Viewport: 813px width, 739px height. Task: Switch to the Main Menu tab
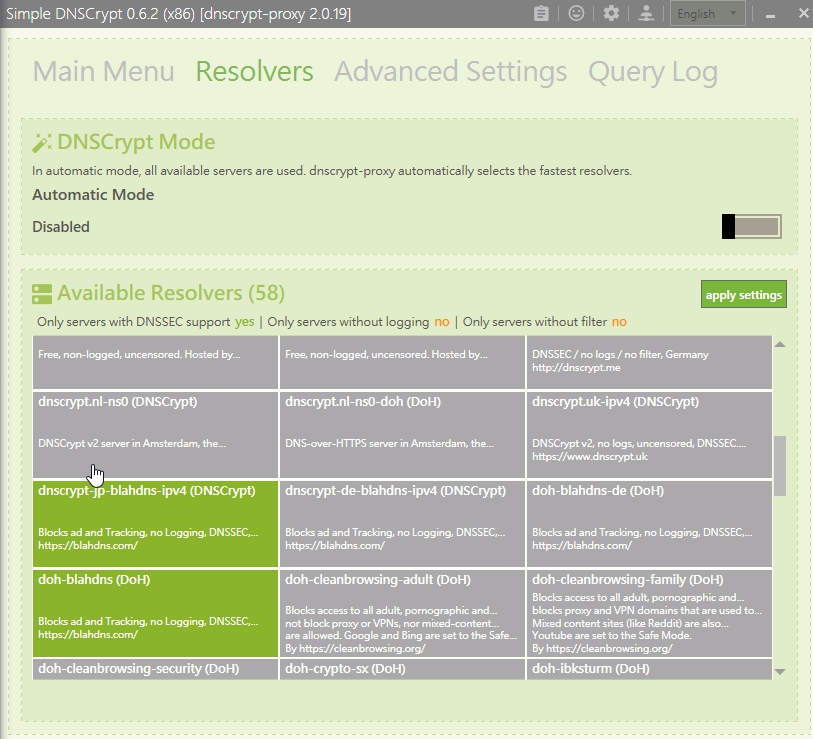tap(103, 72)
